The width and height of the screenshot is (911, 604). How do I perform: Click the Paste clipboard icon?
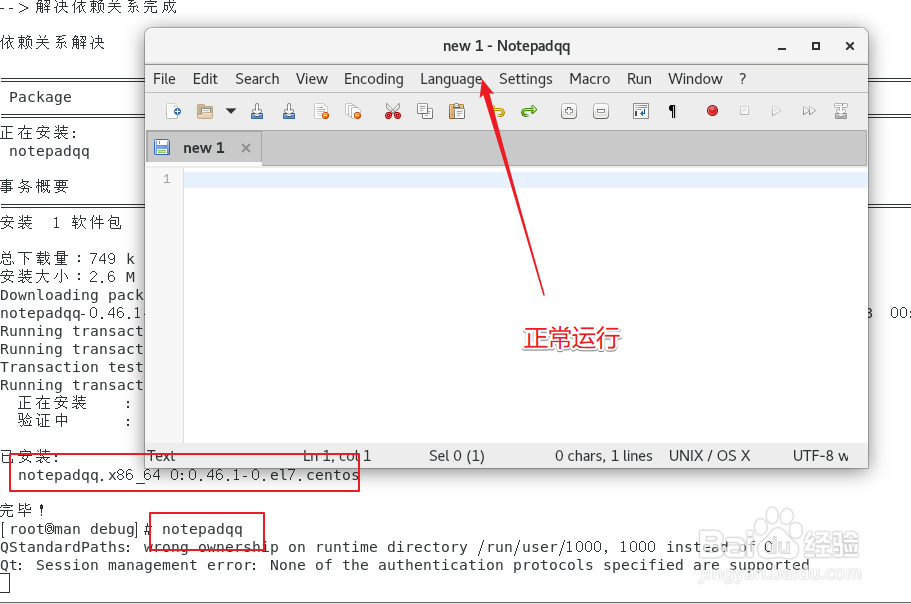tap(457, 111)
